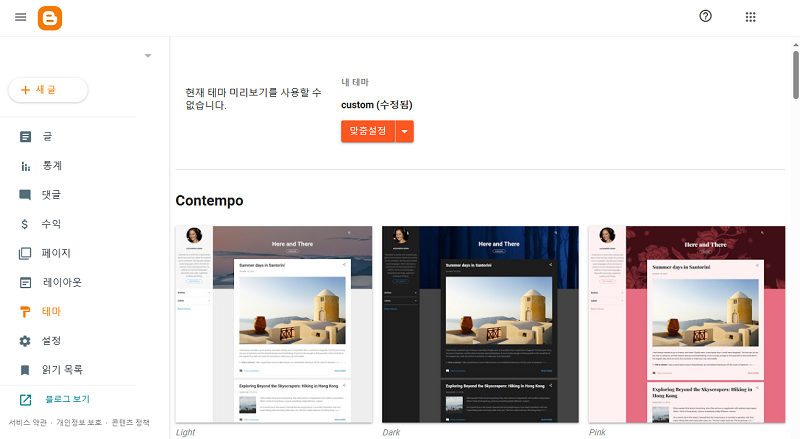Image resolution: width=800 pixels, height=439 pixels.
Task: Click the custom (수정됨) theme name
Action: [377, 105]
